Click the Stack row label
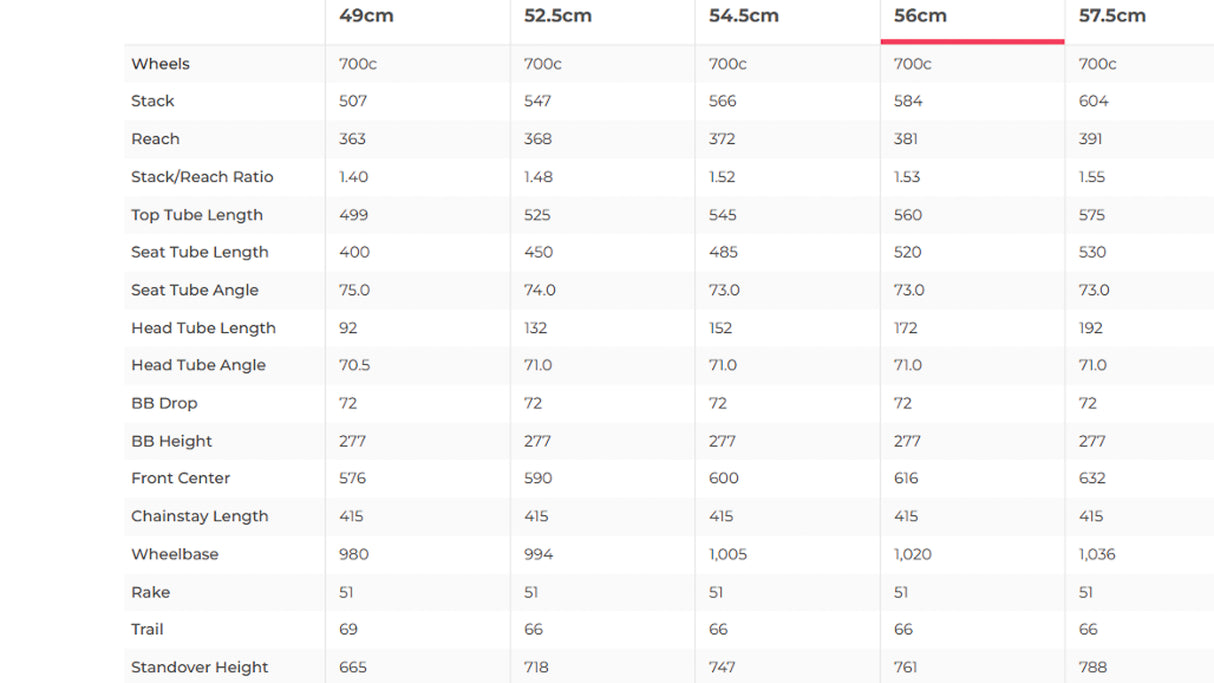The width and height of the screenshot is (1214, 683). 153,101
